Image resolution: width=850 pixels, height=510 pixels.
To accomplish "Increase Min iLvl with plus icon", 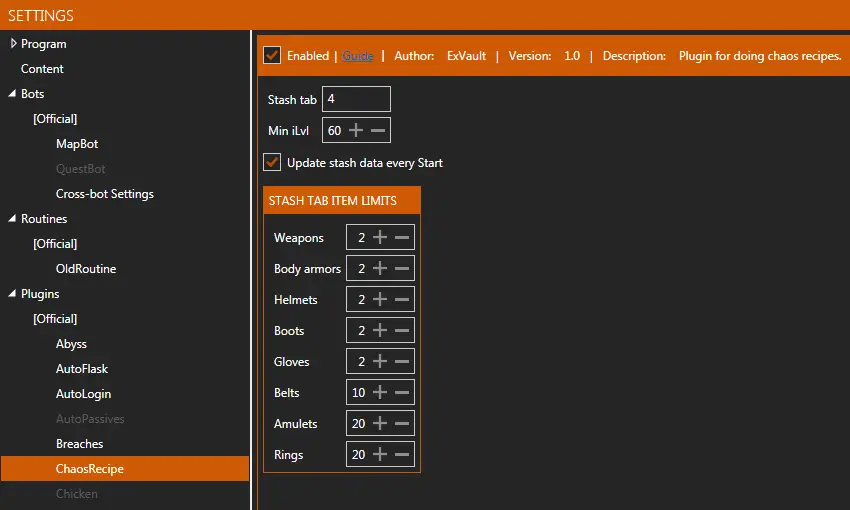I will pyautogui.click(x=356, y=131).
